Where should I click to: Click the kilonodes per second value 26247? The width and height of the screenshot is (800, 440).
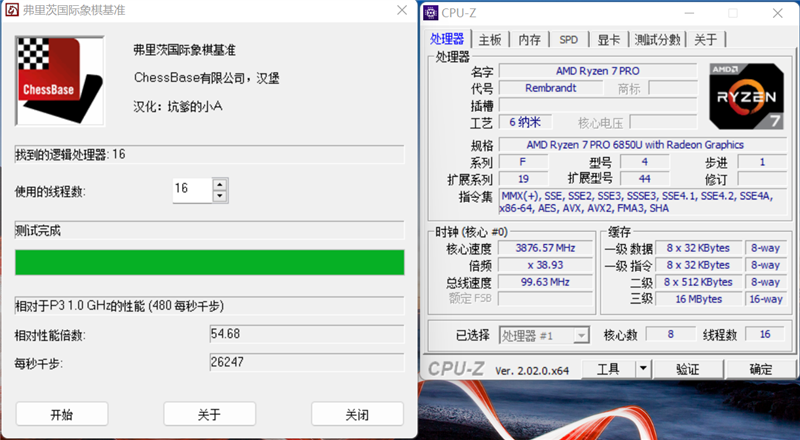307,362
